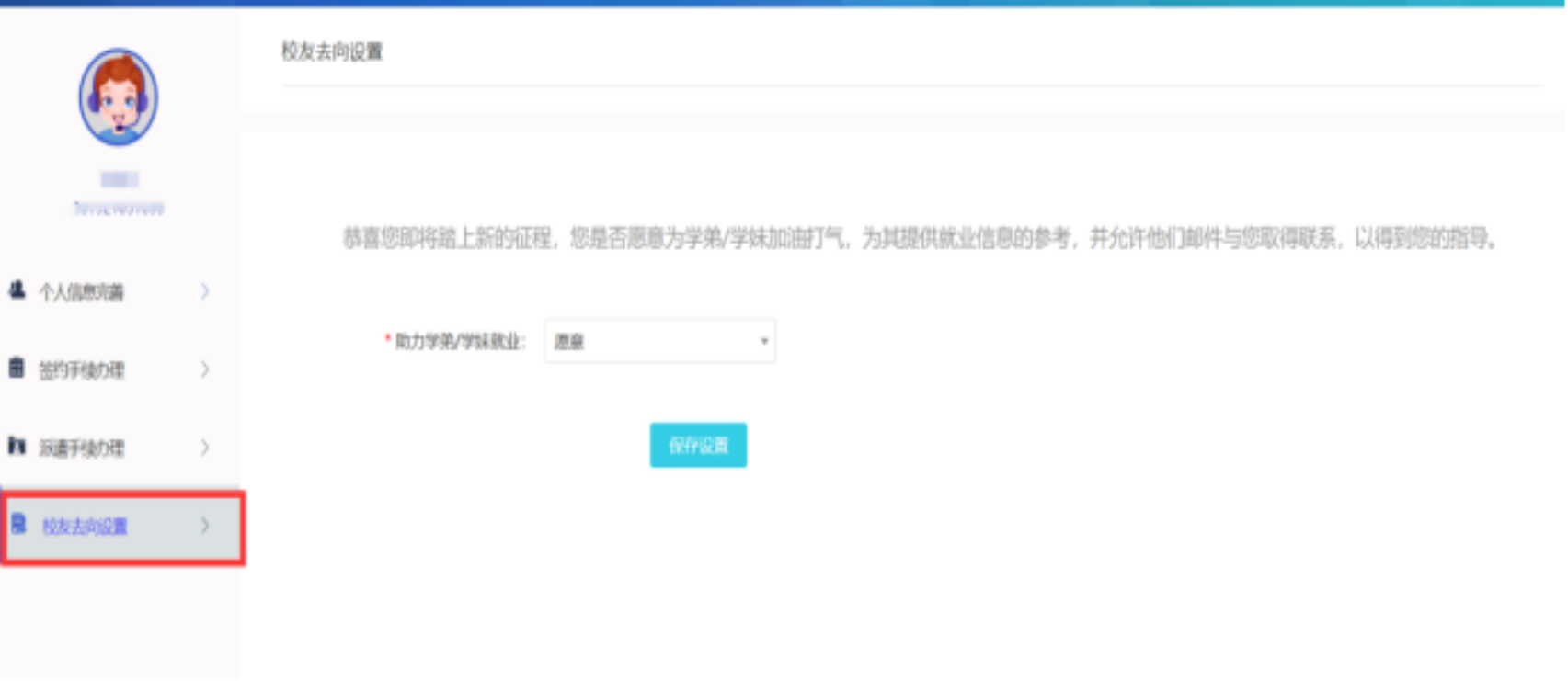
Task: Click the 助力学弟/学妹就业 field label
Action: (x=459, y=342)
